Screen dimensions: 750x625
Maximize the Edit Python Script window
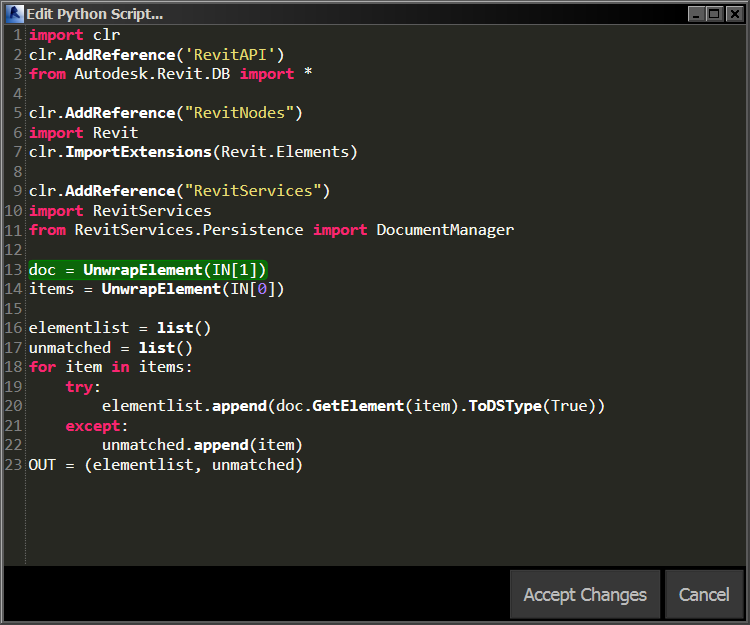point(715,14)
